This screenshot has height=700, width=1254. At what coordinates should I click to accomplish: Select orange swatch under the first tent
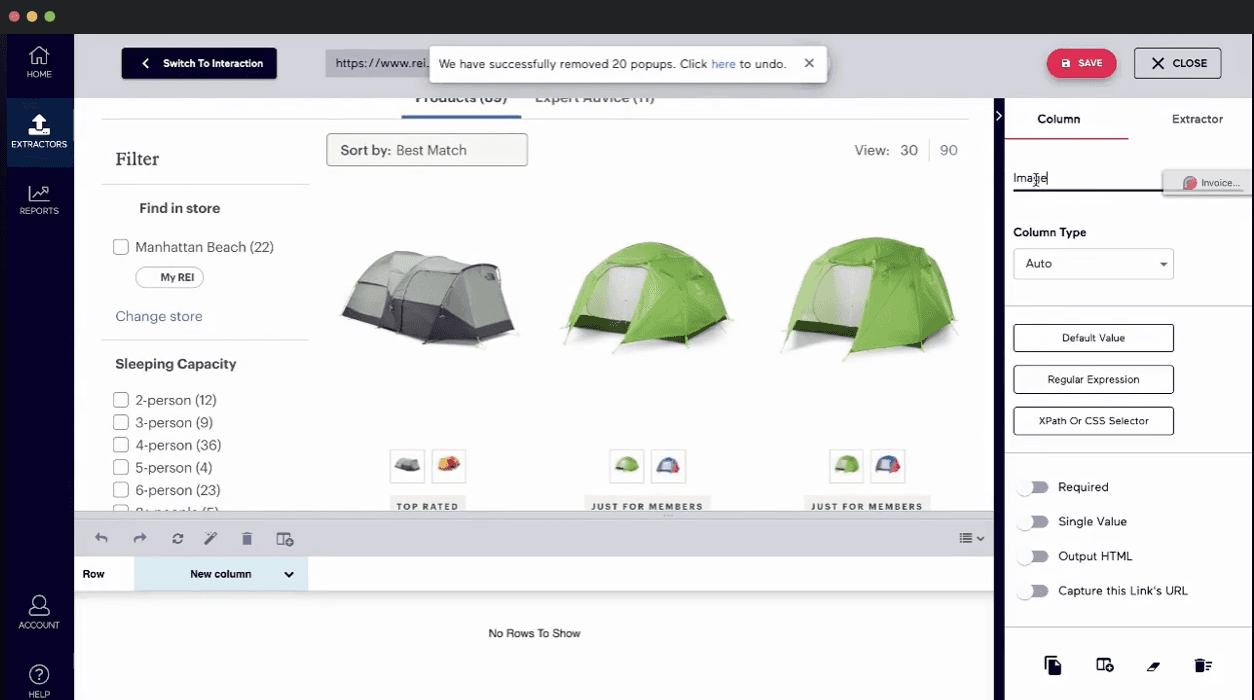pos(449,465)
